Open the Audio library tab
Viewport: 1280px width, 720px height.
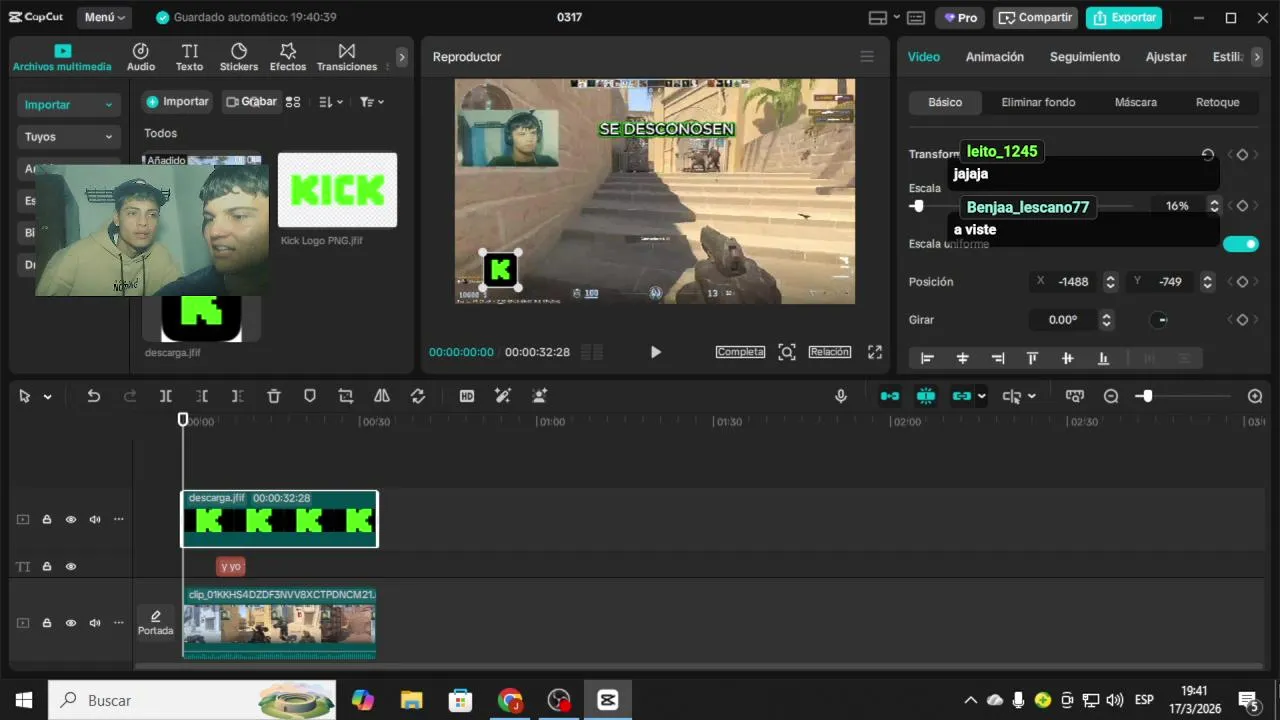point(141,57)
